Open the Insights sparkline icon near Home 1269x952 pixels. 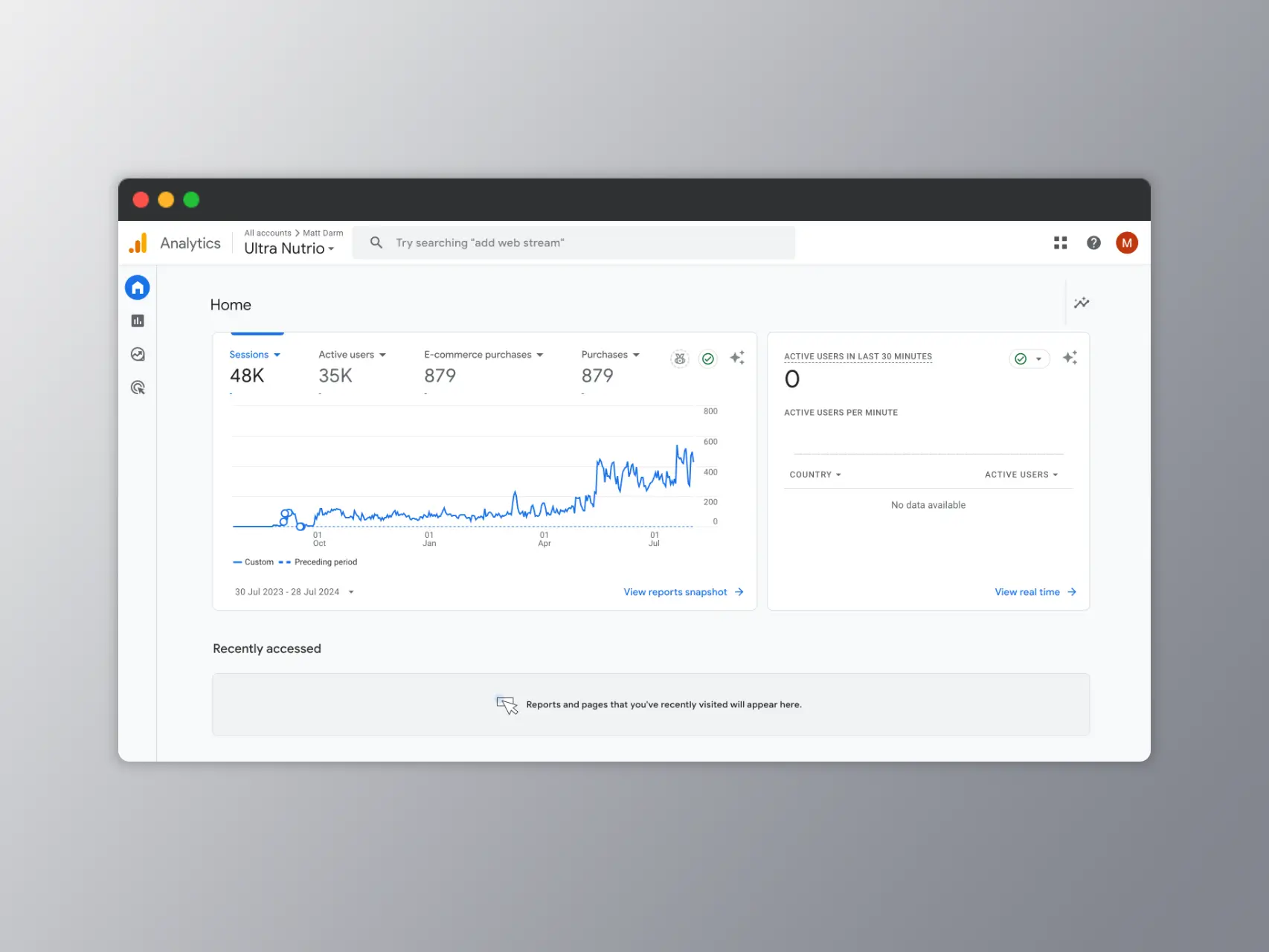1082,303
